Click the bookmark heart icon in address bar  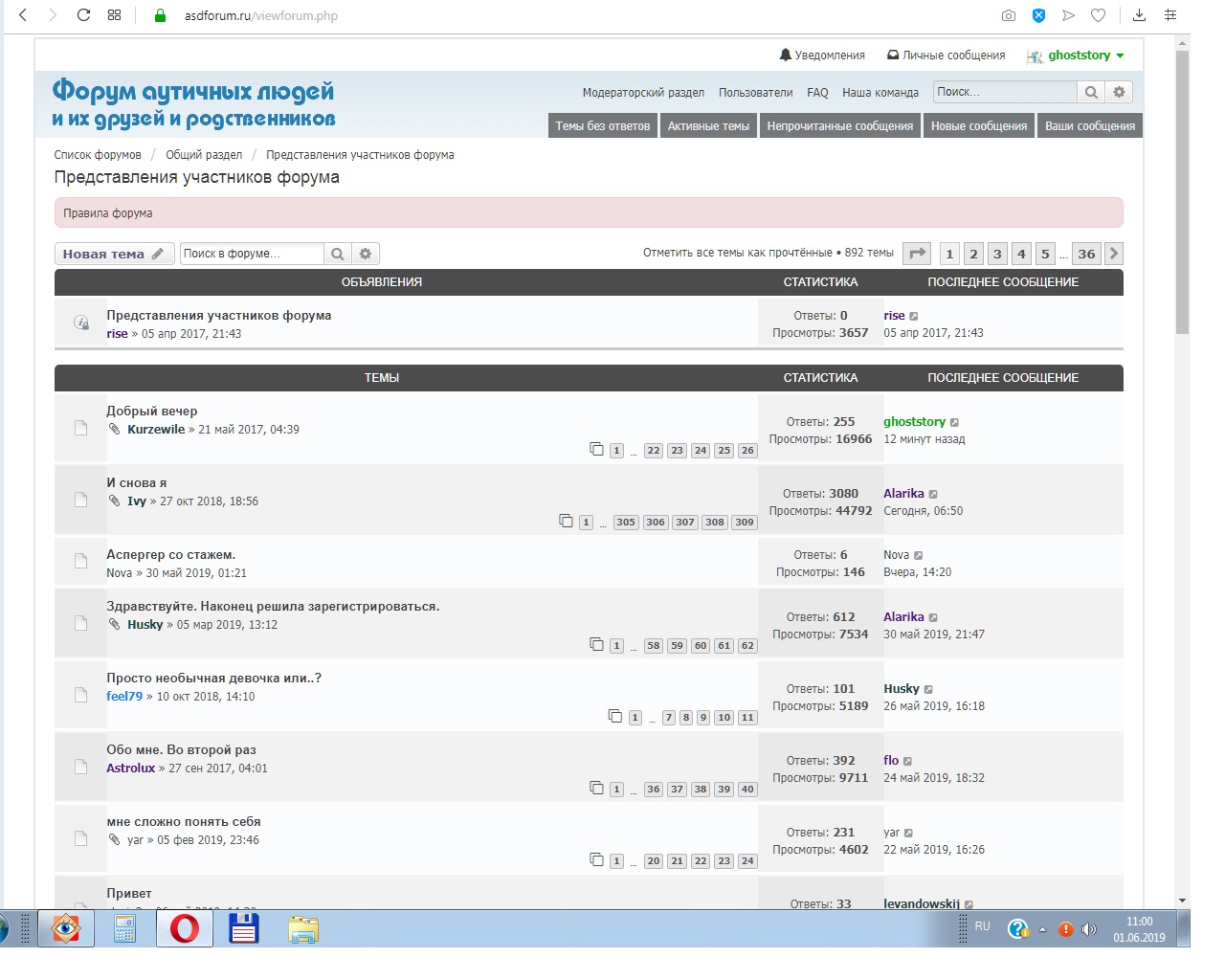(1098, 15)
